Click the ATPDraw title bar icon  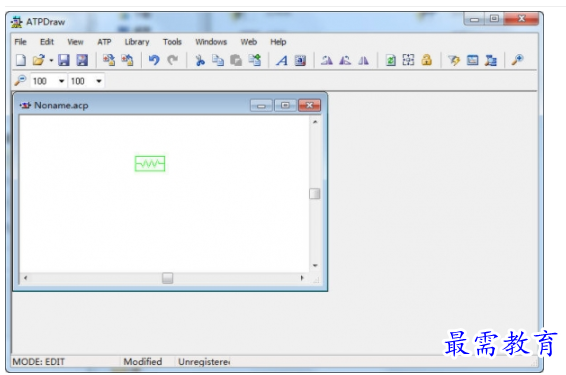[x=17, y=22]
